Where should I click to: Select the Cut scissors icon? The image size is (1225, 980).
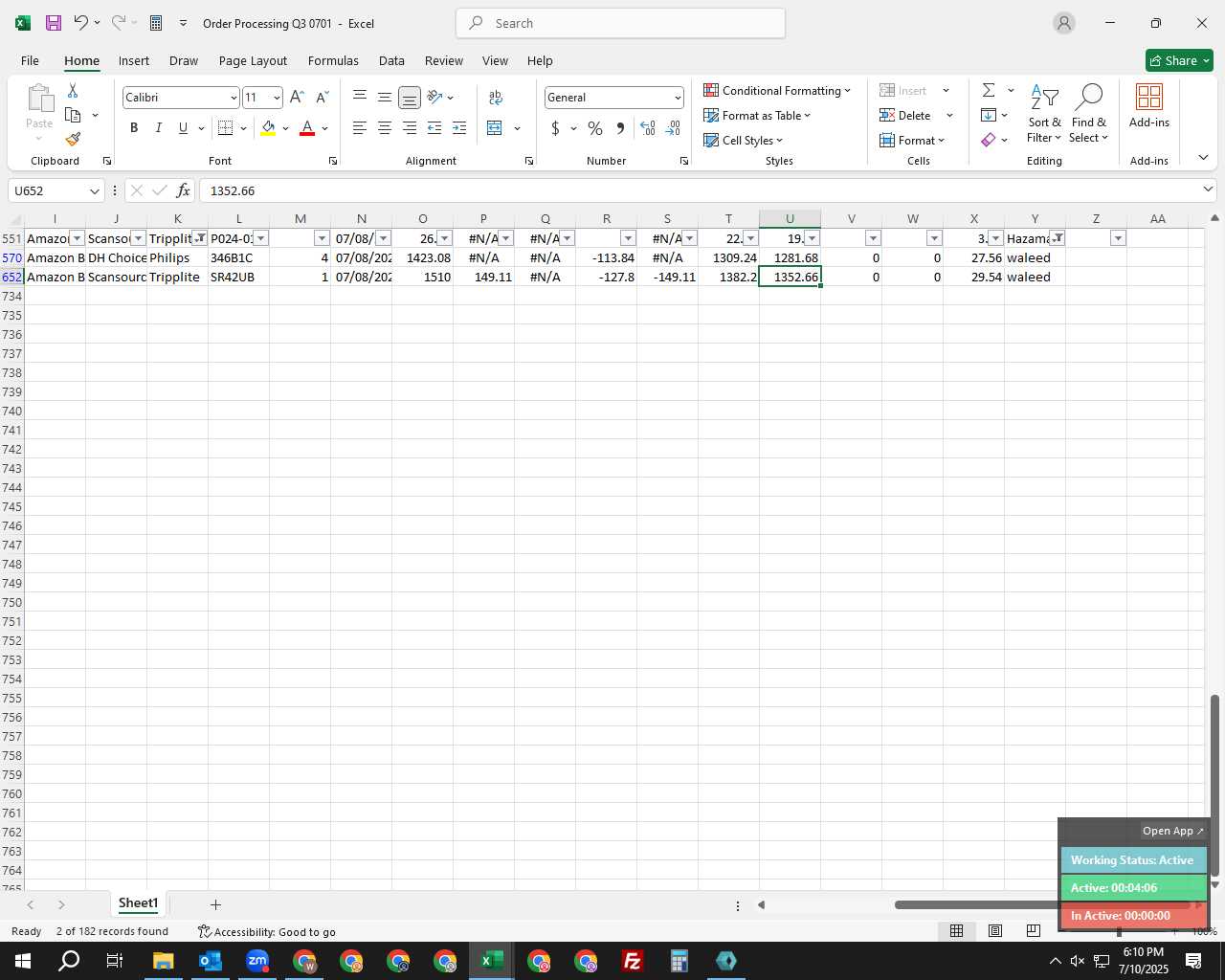pyautogui.click(x=73, y=90)
